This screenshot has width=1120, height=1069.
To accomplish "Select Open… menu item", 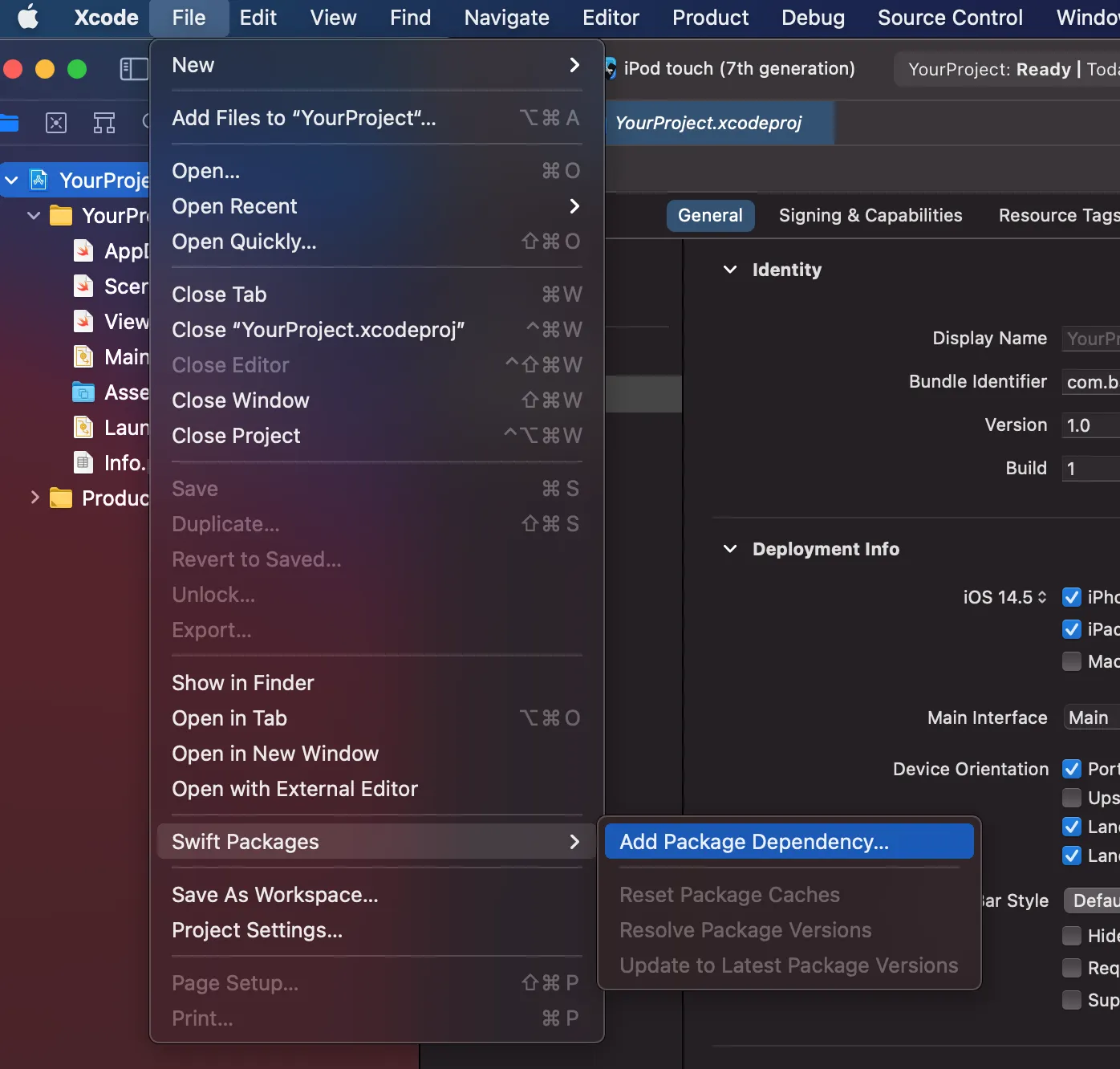I will [376, 171].
